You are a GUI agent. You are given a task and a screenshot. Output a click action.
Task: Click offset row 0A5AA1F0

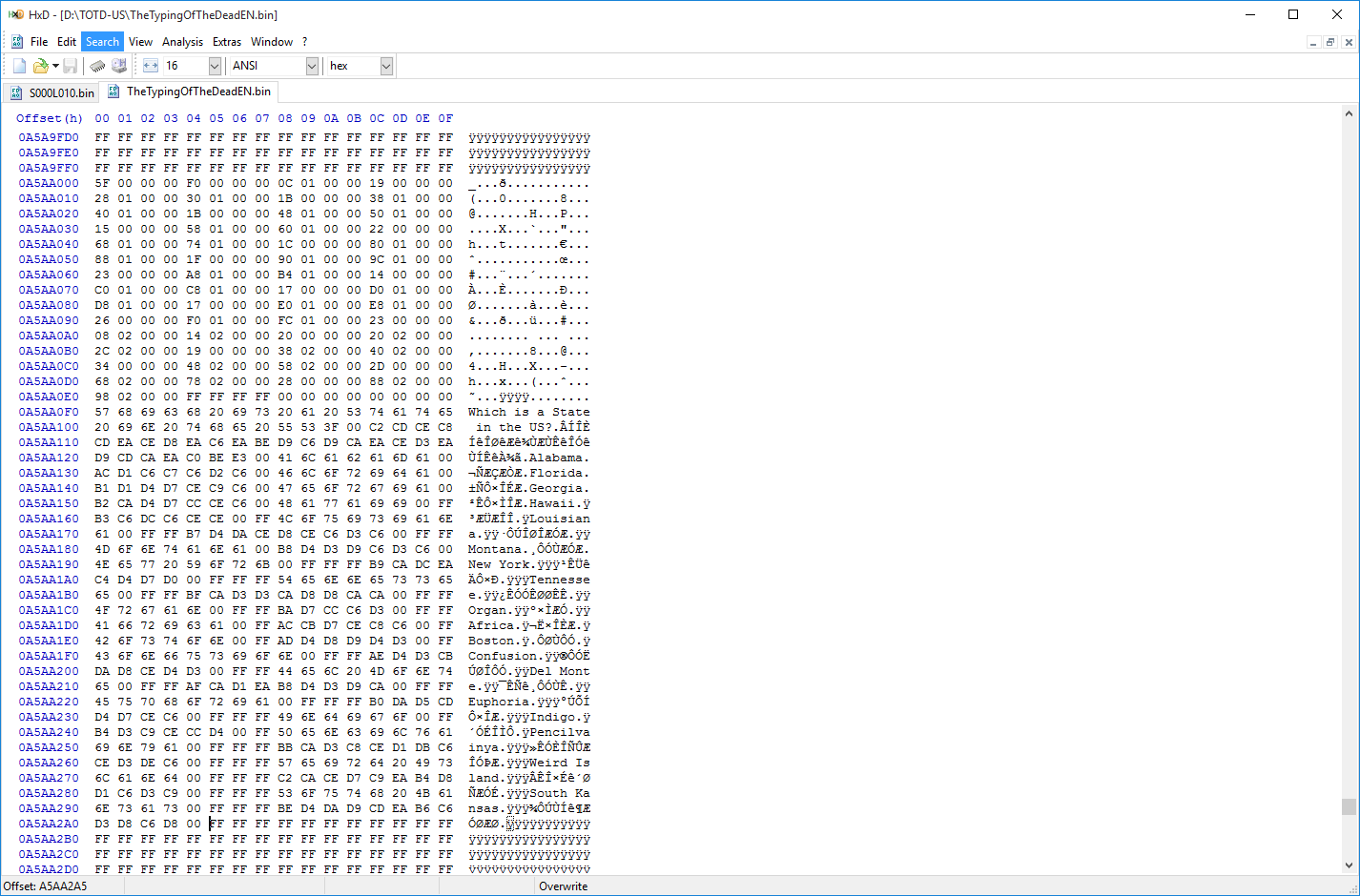point(49,656)
